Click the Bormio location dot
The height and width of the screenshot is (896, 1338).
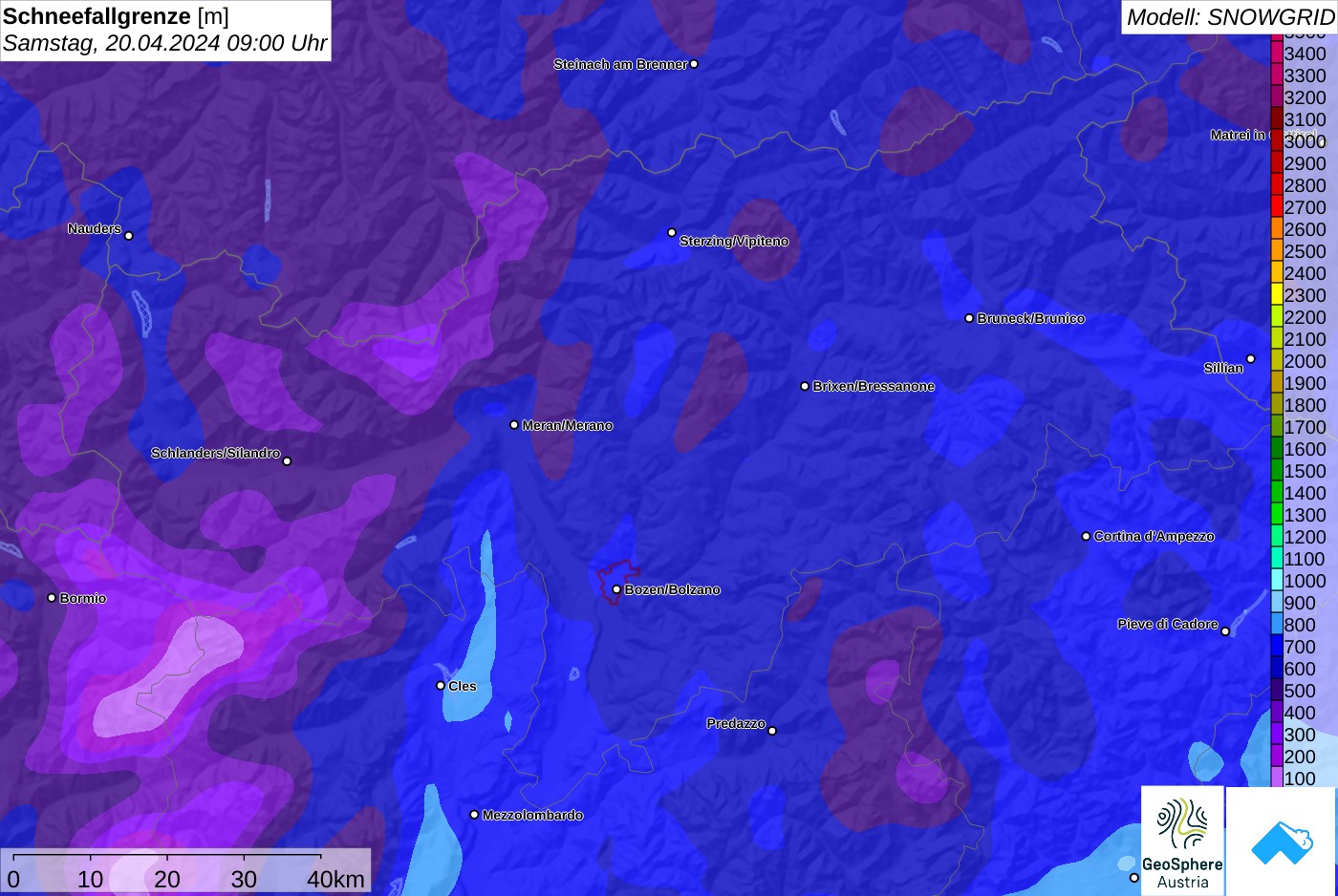pos(52,598)
